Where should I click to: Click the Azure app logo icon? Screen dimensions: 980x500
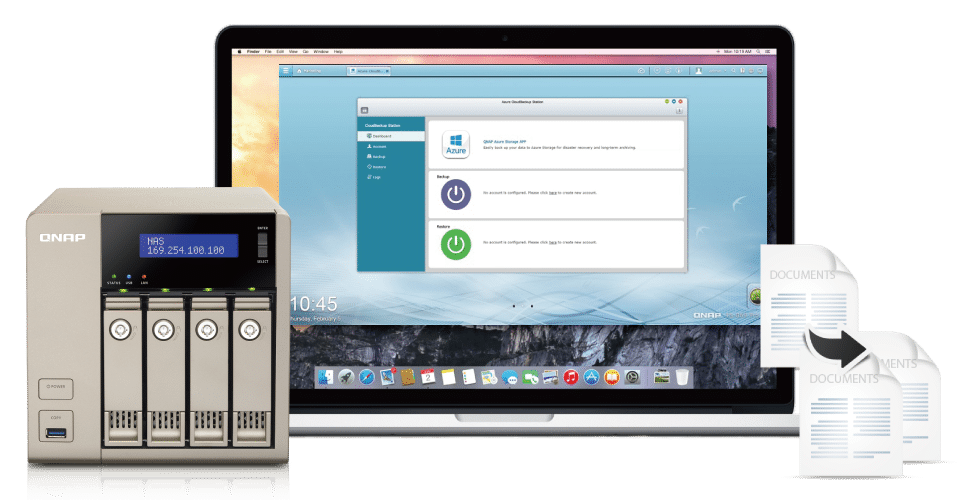coord(456,145)
